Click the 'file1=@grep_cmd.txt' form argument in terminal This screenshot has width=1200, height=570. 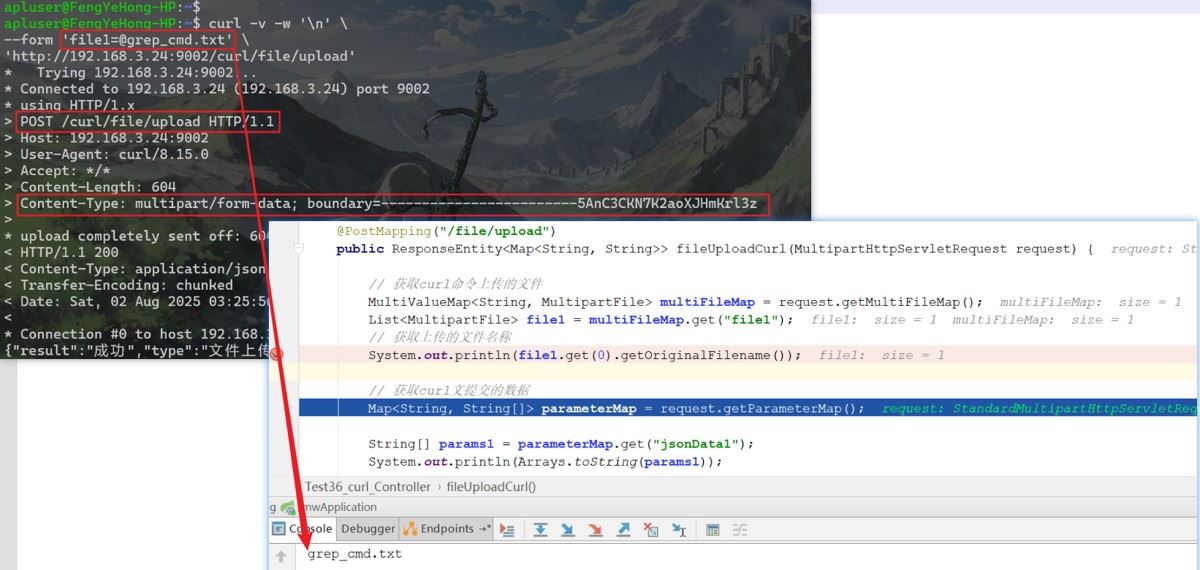point(148,41)
